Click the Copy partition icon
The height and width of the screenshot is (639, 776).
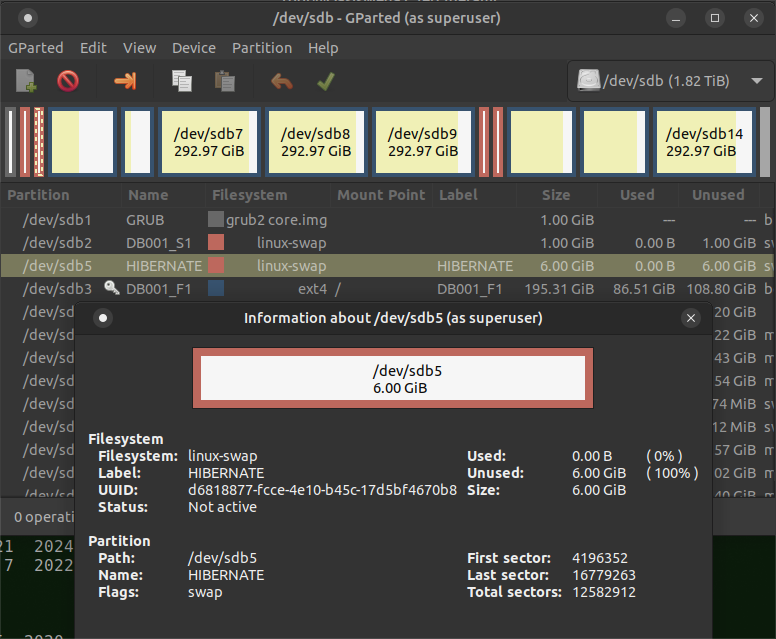coord(181,81)
